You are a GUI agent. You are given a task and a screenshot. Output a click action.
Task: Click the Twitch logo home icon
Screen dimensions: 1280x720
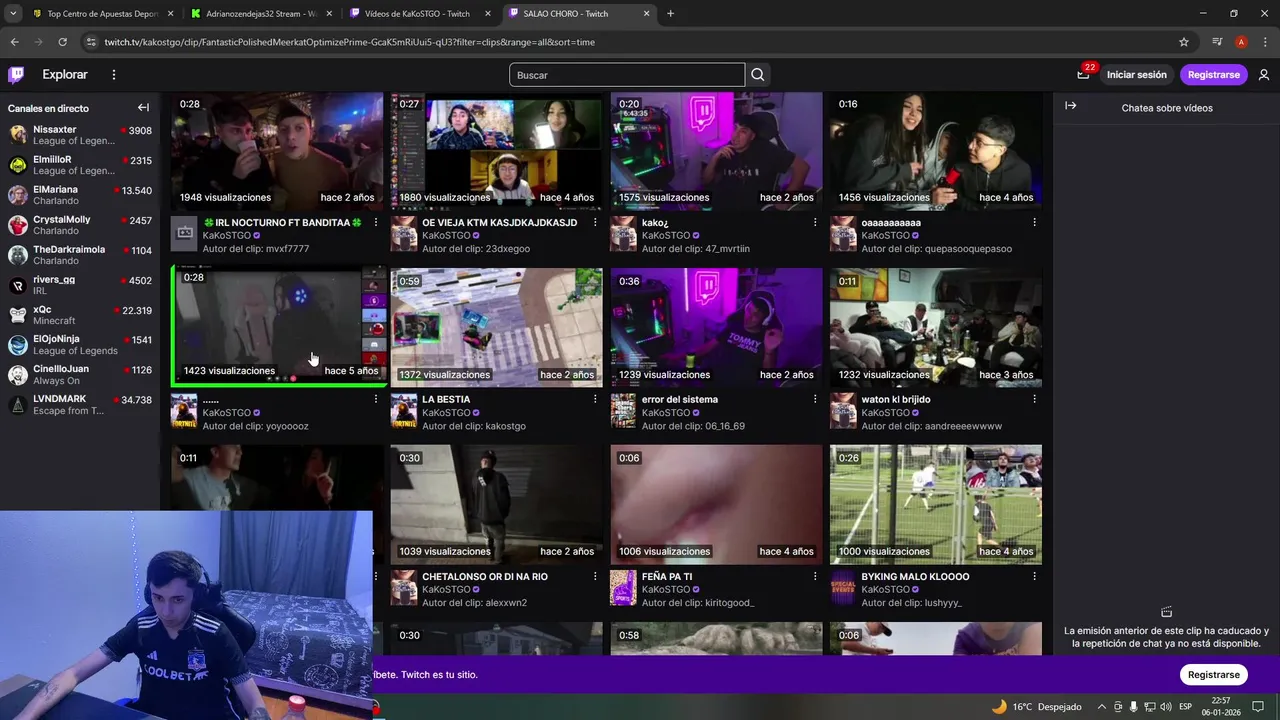coord(16,74)
